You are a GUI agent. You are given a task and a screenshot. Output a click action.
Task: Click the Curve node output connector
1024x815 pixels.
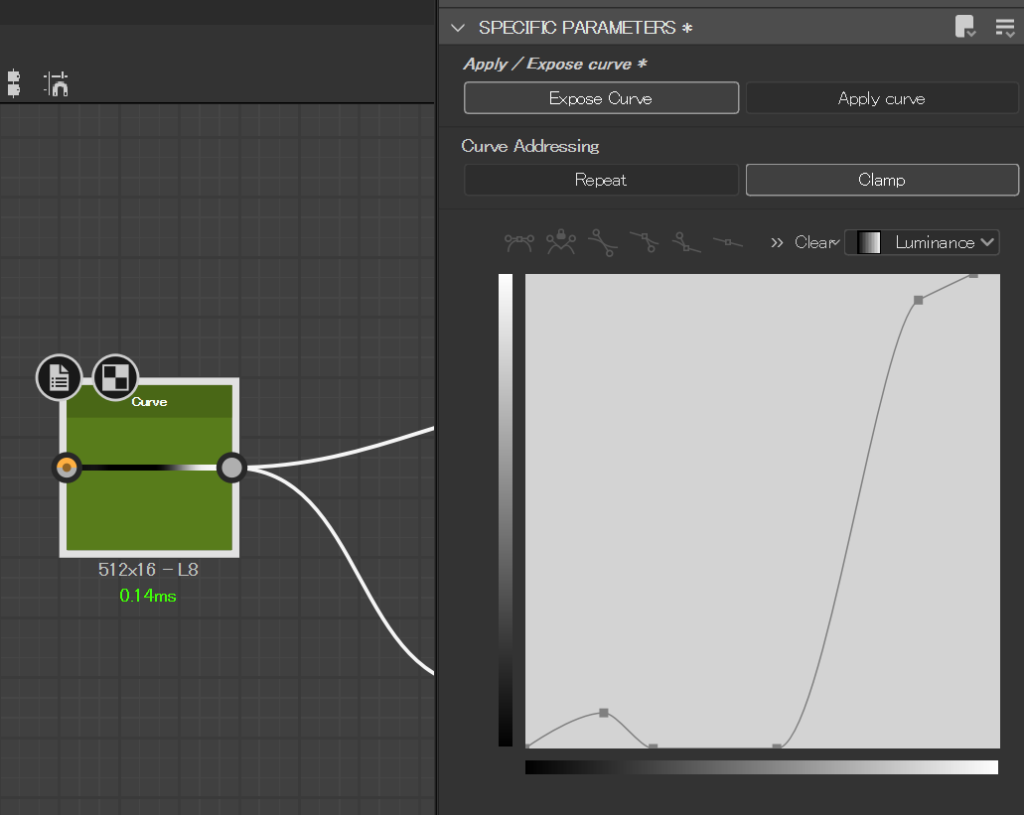point(232,467)
